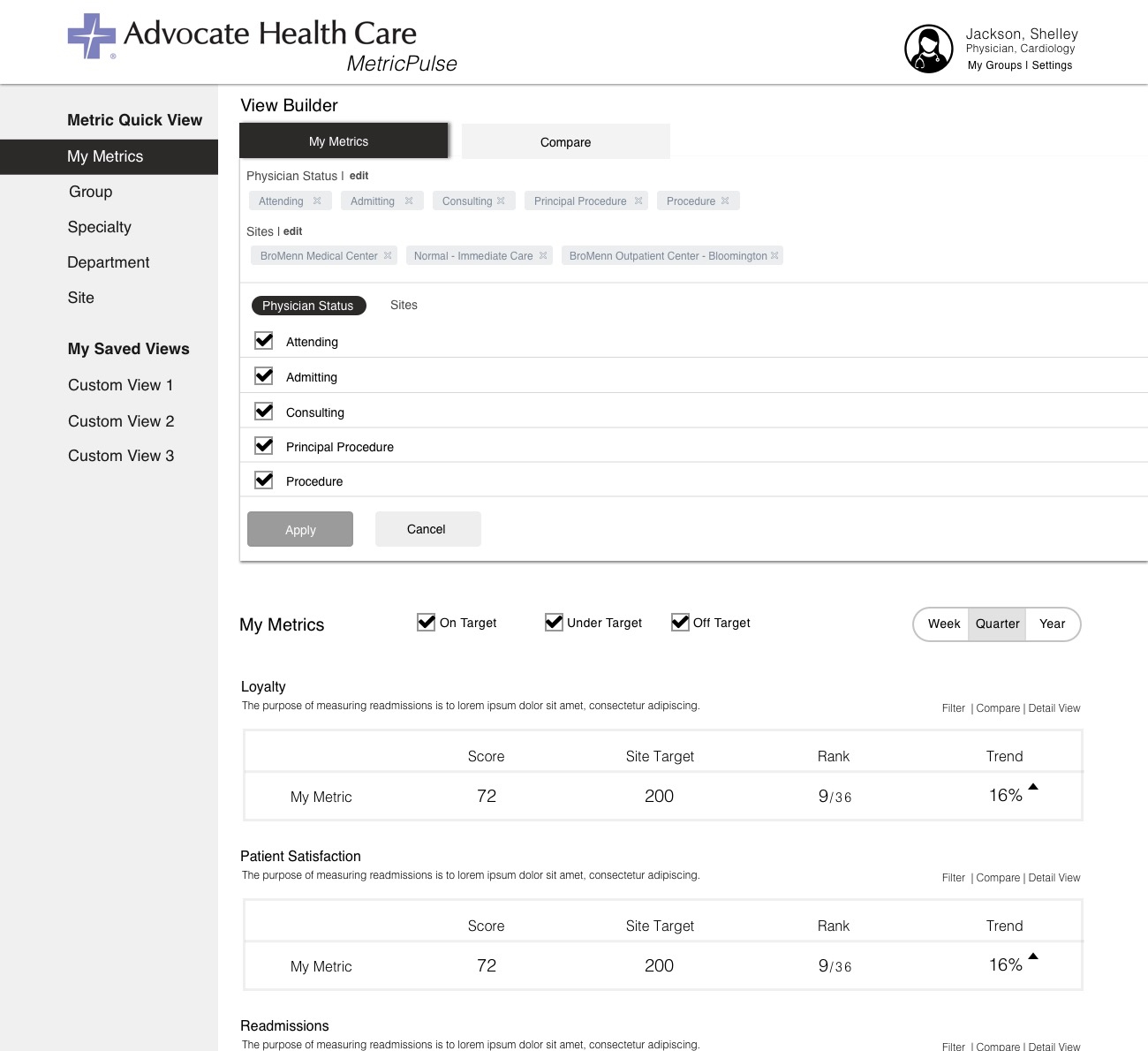Viewport: 1148px width, 1051px height.
Task: Click the Advocate Health Care cross logo
Action: pyautogui.click(x=92, y=36)
